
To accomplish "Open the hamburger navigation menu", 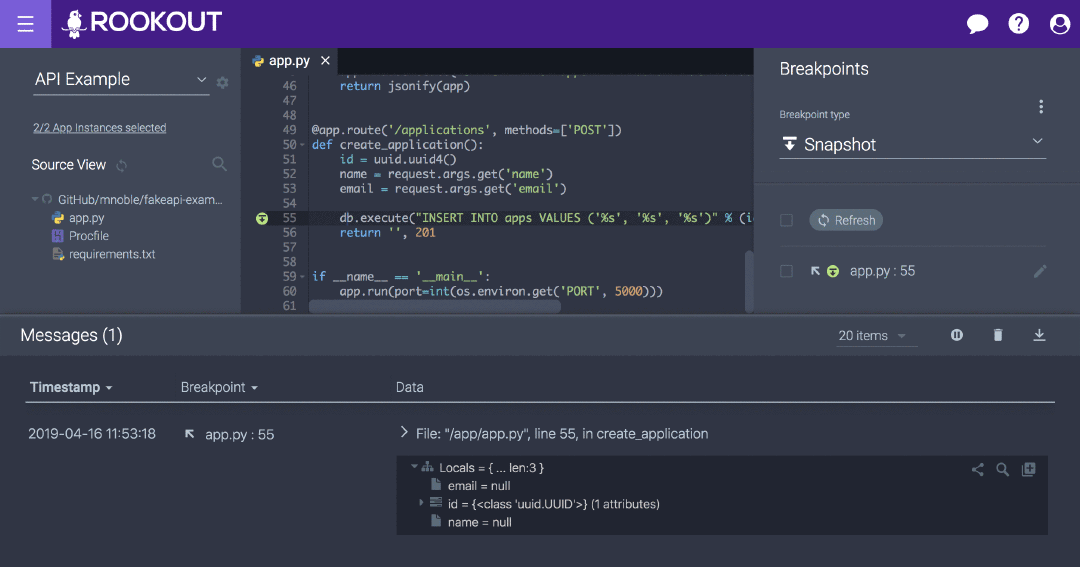I will tap(25, 24).
